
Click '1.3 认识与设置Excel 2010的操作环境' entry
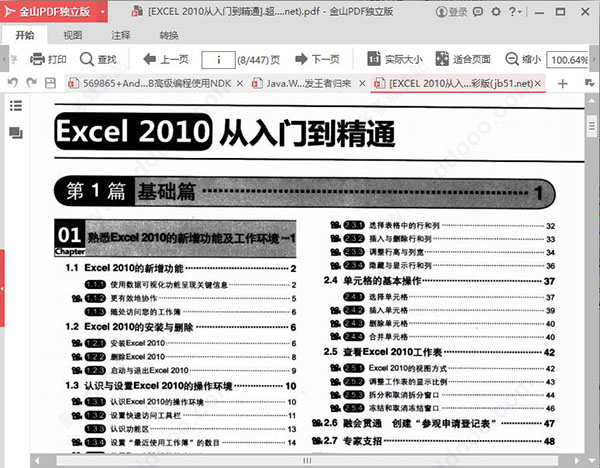[180, 386]
